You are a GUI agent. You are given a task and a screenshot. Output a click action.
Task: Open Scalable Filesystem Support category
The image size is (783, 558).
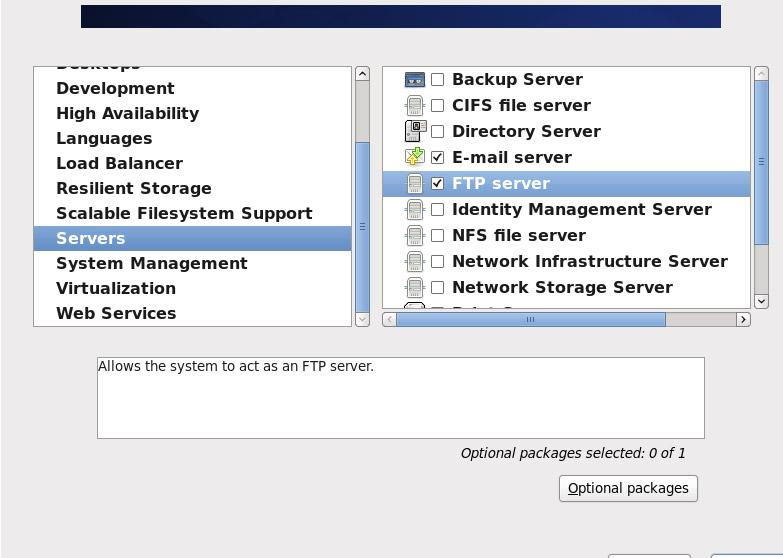(x=192, y=213)
